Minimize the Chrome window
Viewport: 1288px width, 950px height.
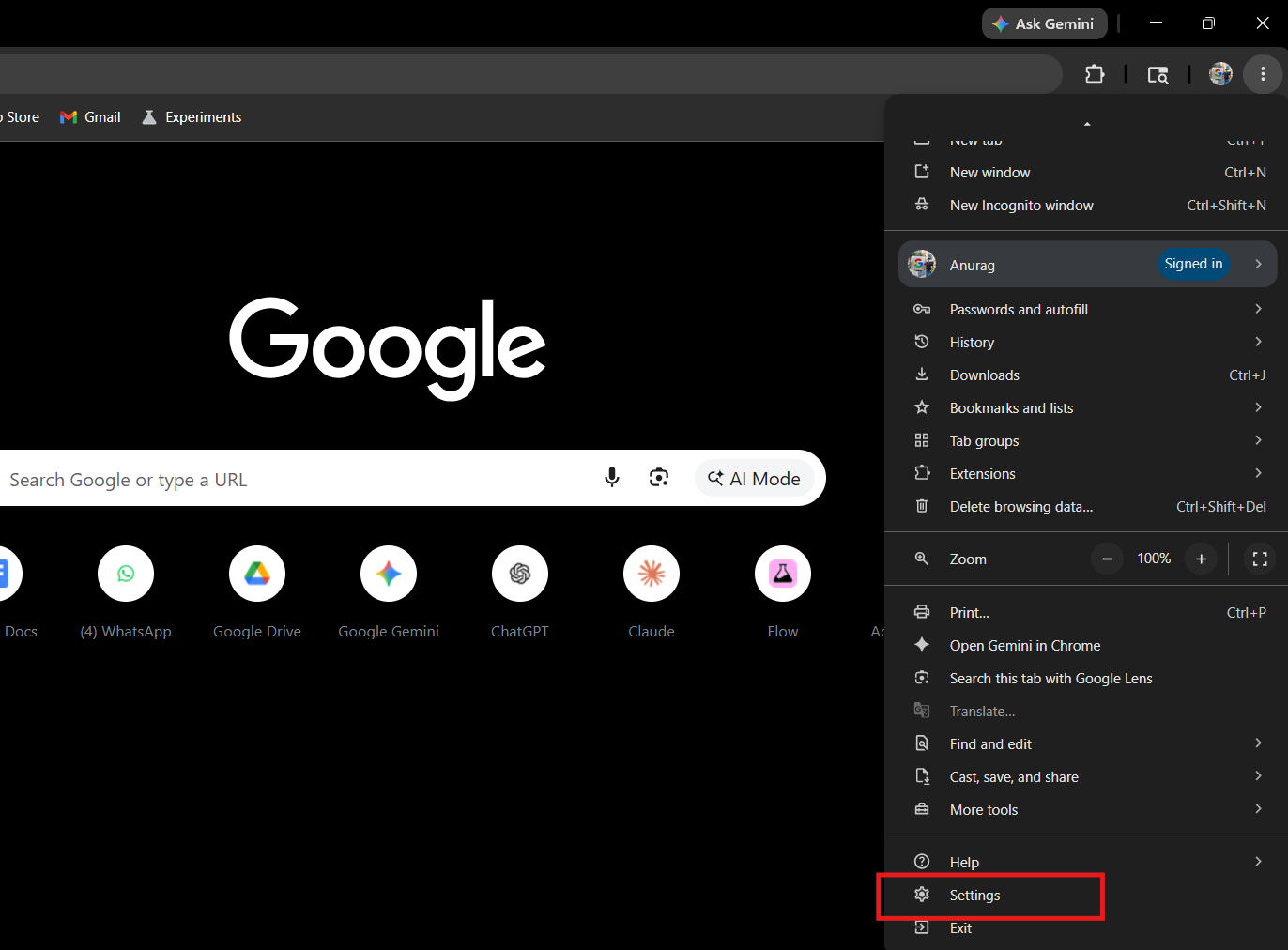1156,23
